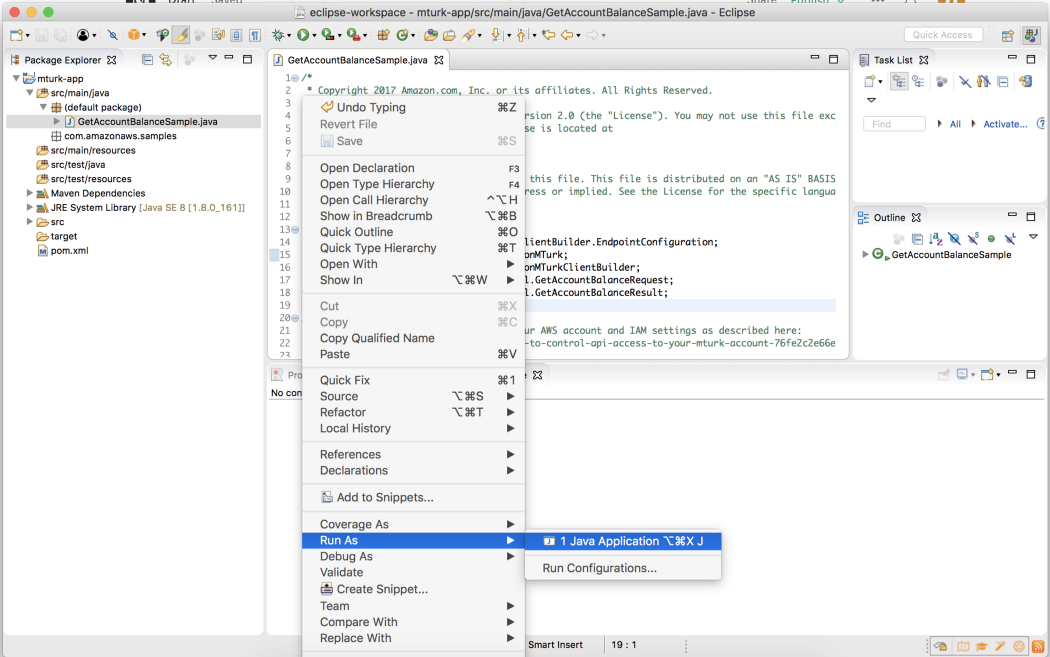This screenshot has width=1050, height=657.
Task: Open the Run button dropdown arrow
Action: point(313,35)
